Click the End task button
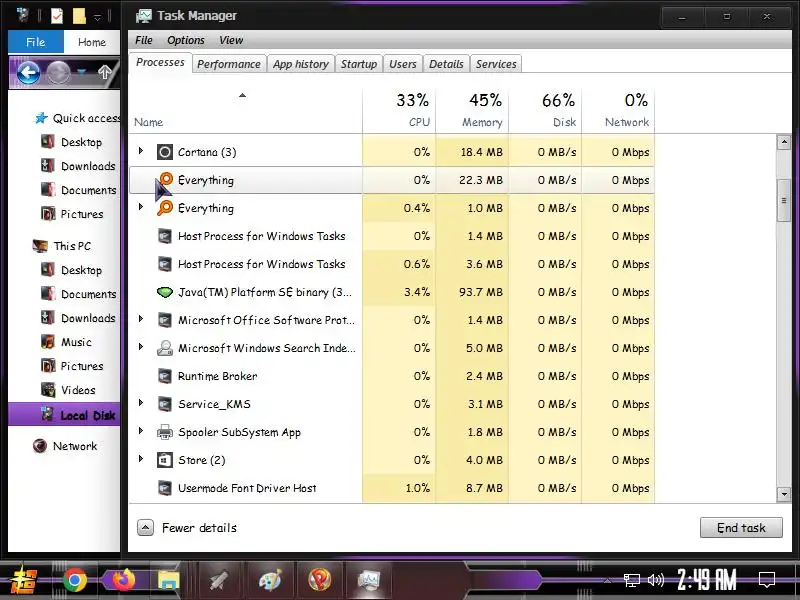Screen dimensions: 800x600 click(x=741, y=528)
